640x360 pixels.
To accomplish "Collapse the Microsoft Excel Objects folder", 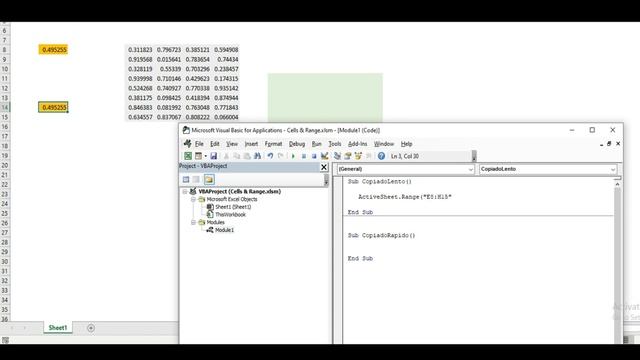I will point(193,199).
